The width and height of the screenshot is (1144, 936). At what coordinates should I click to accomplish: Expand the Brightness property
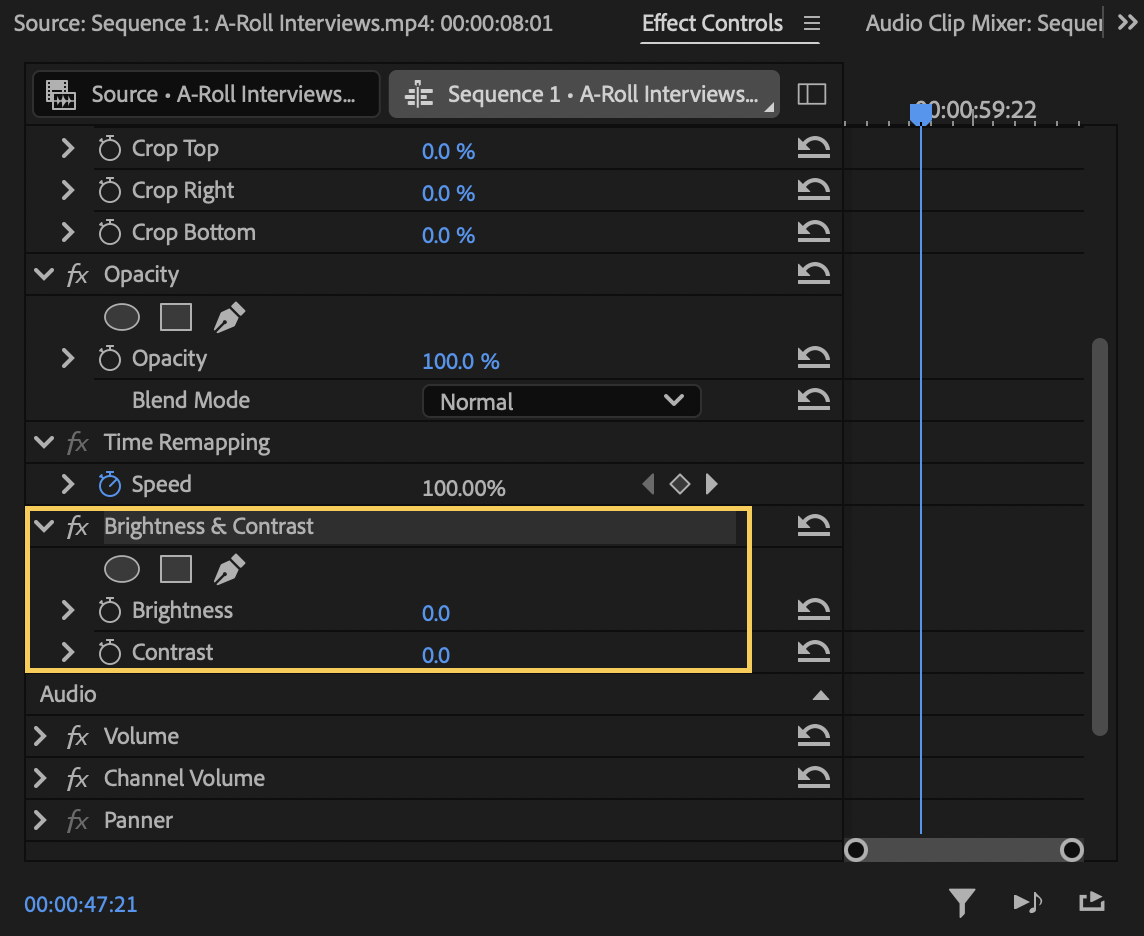pyautogui.click(x=68, y=610)
